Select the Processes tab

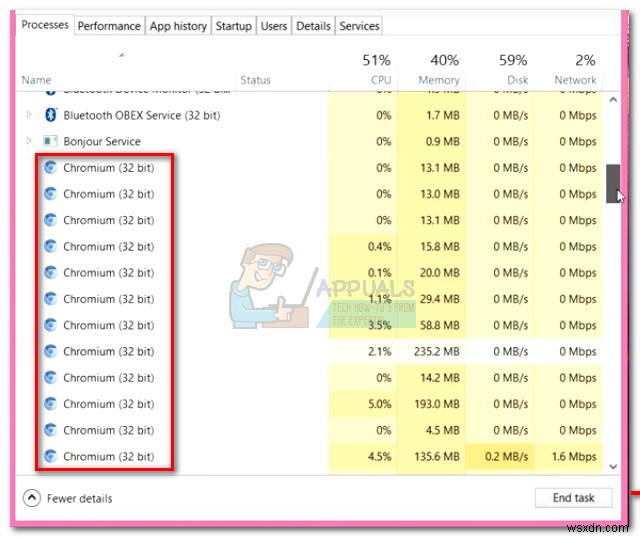pyautogui.click(x=45, y=24)
